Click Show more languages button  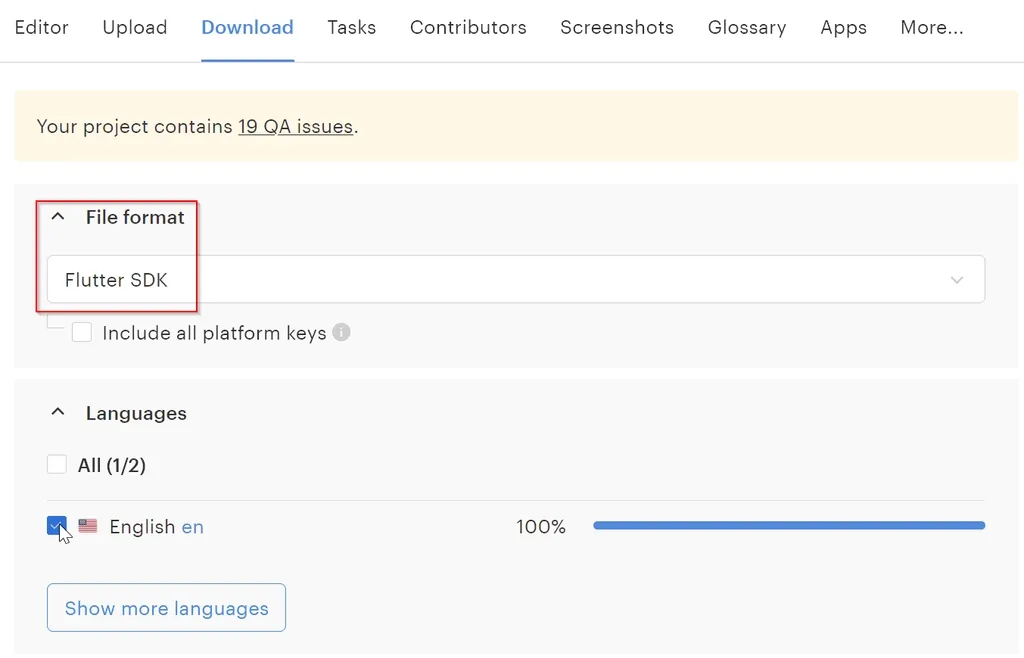point(166,608)
